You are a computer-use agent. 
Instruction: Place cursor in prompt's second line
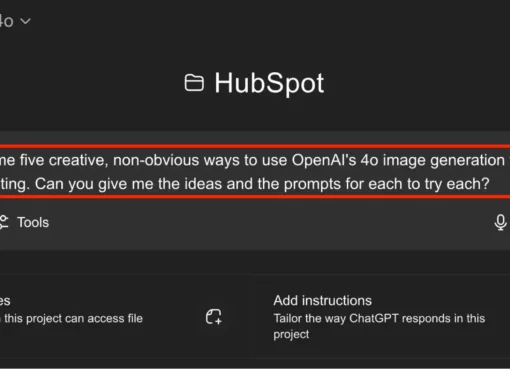(245, 184)
